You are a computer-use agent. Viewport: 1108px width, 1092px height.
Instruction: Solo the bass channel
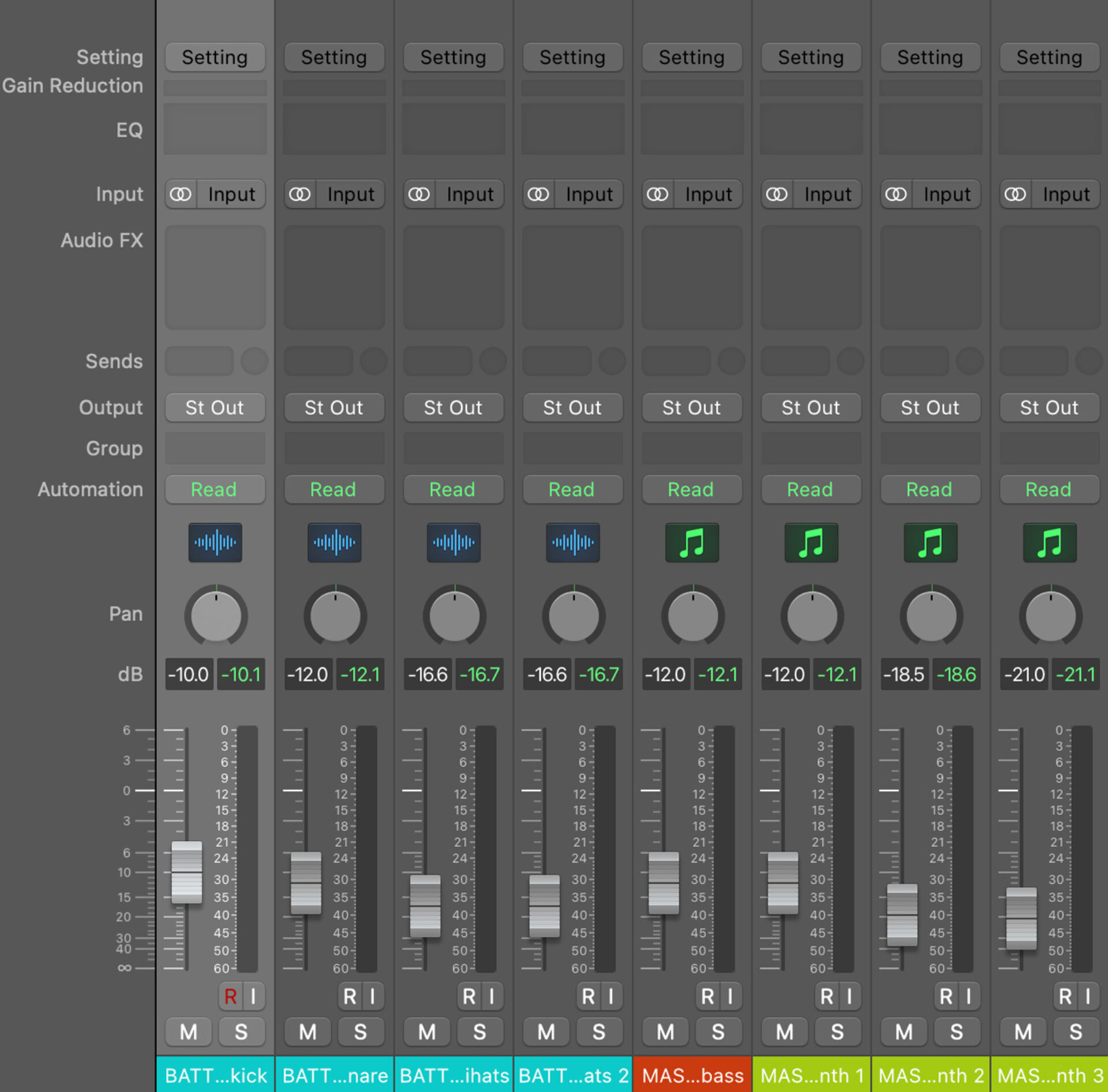click(x=718, y=1031)
